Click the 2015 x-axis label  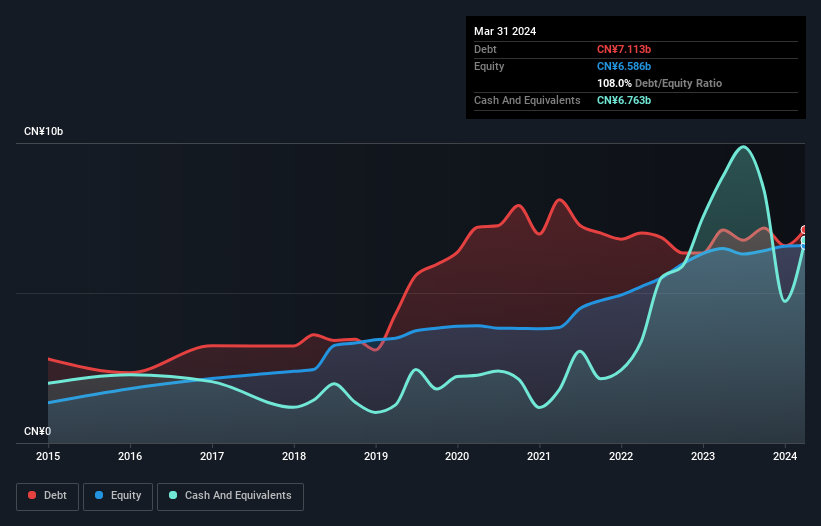coord(48,456)
